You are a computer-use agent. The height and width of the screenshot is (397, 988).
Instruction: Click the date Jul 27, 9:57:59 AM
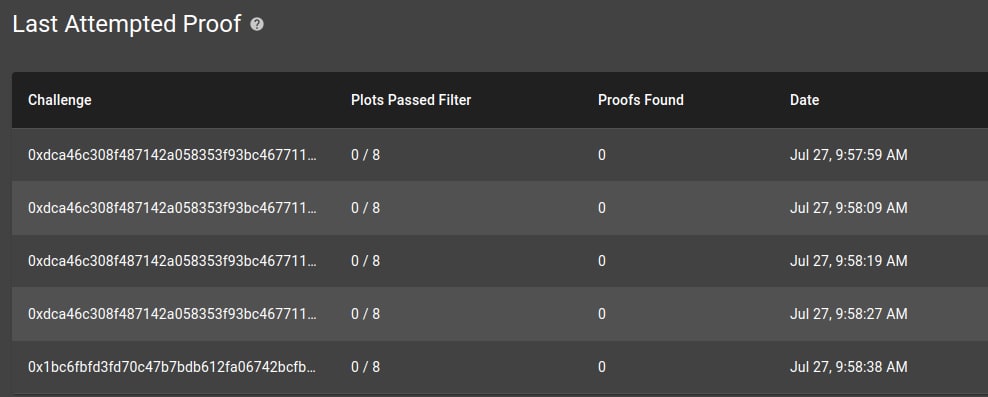point(848,155)
